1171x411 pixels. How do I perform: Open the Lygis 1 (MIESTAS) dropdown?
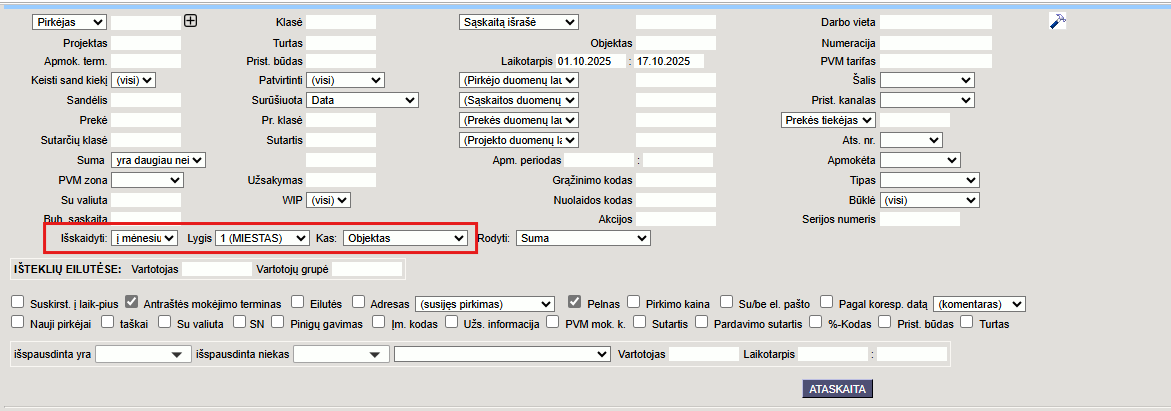(262, 238)
